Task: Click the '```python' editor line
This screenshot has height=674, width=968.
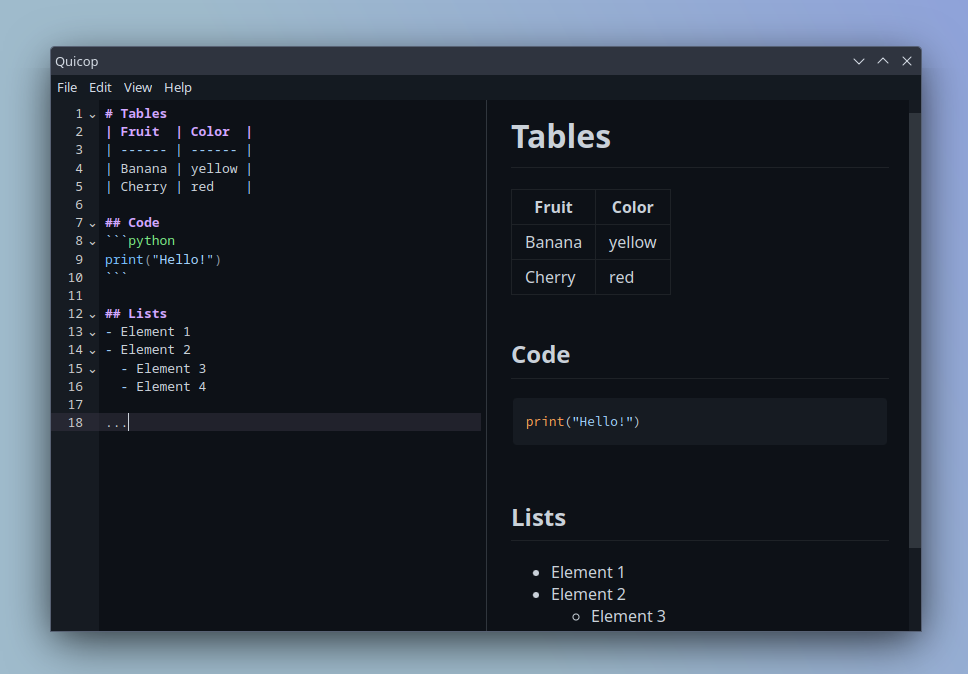Action: (x=140, y=241)
